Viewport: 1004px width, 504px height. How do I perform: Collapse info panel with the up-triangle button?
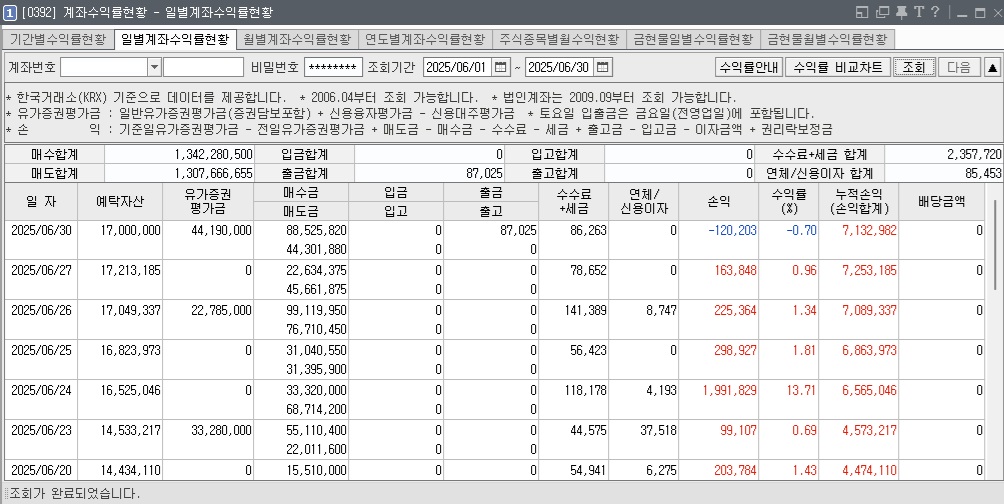(x=992, y=67)
